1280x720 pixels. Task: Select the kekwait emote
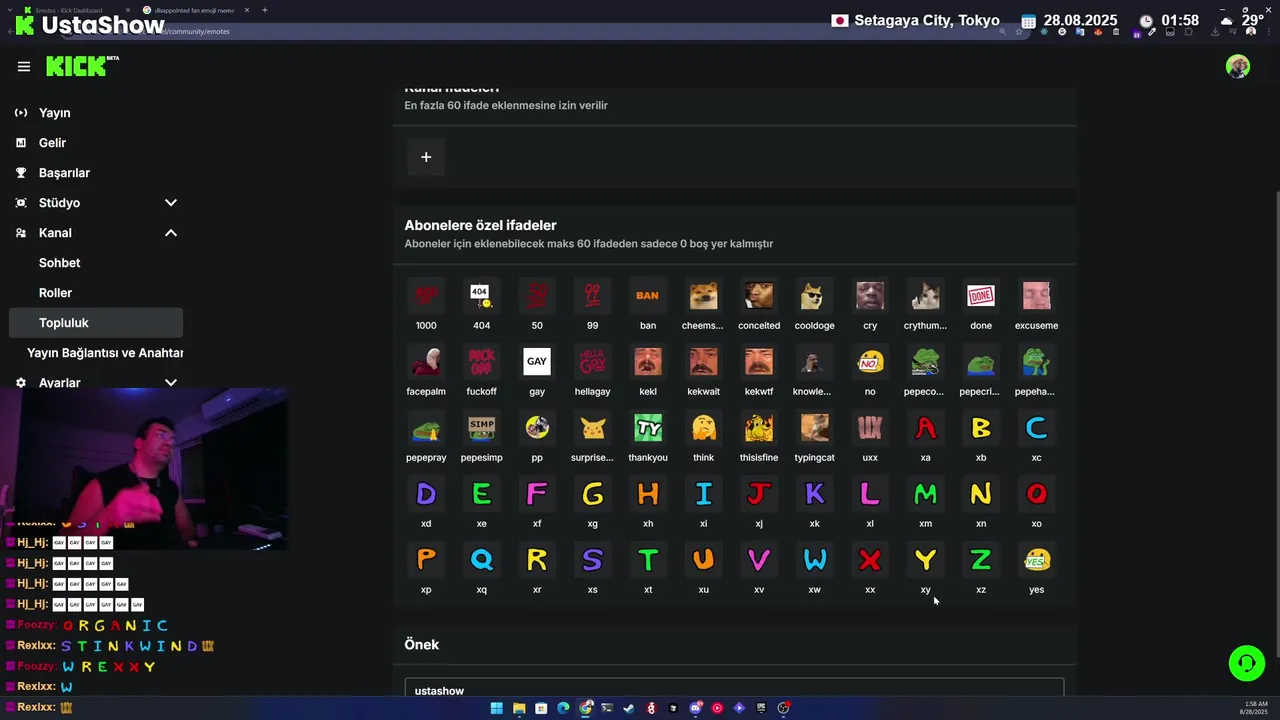[x=703, y=362]
